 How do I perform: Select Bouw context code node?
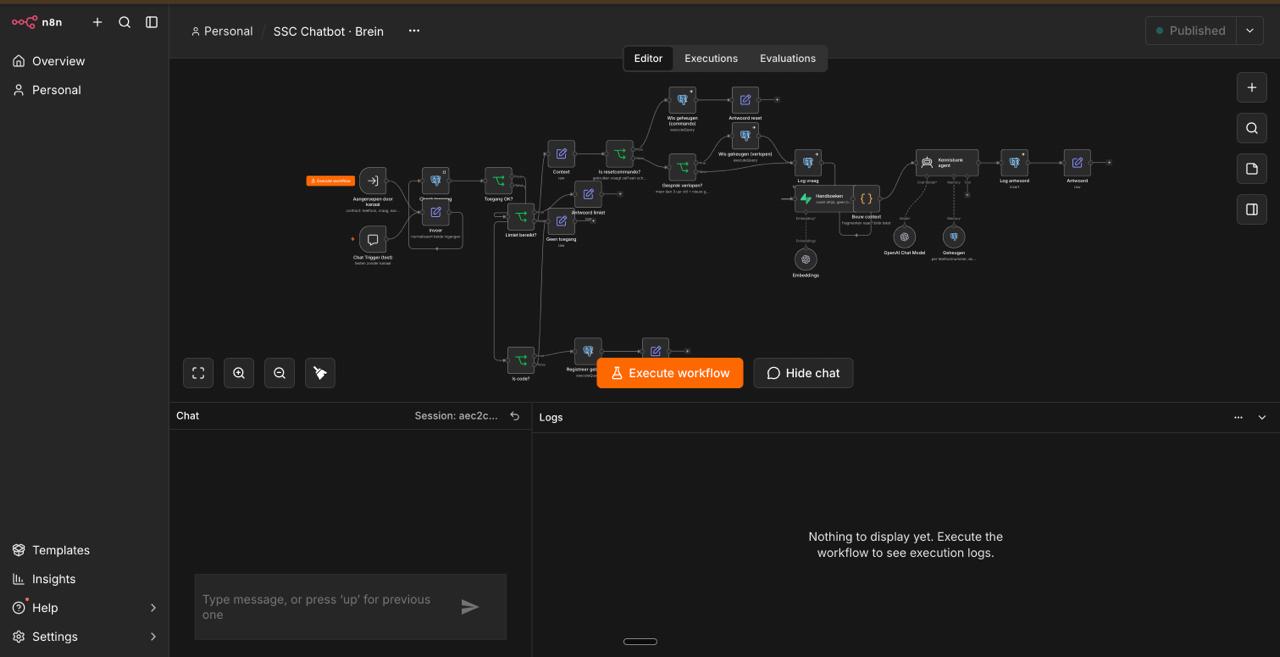(866, 199)
